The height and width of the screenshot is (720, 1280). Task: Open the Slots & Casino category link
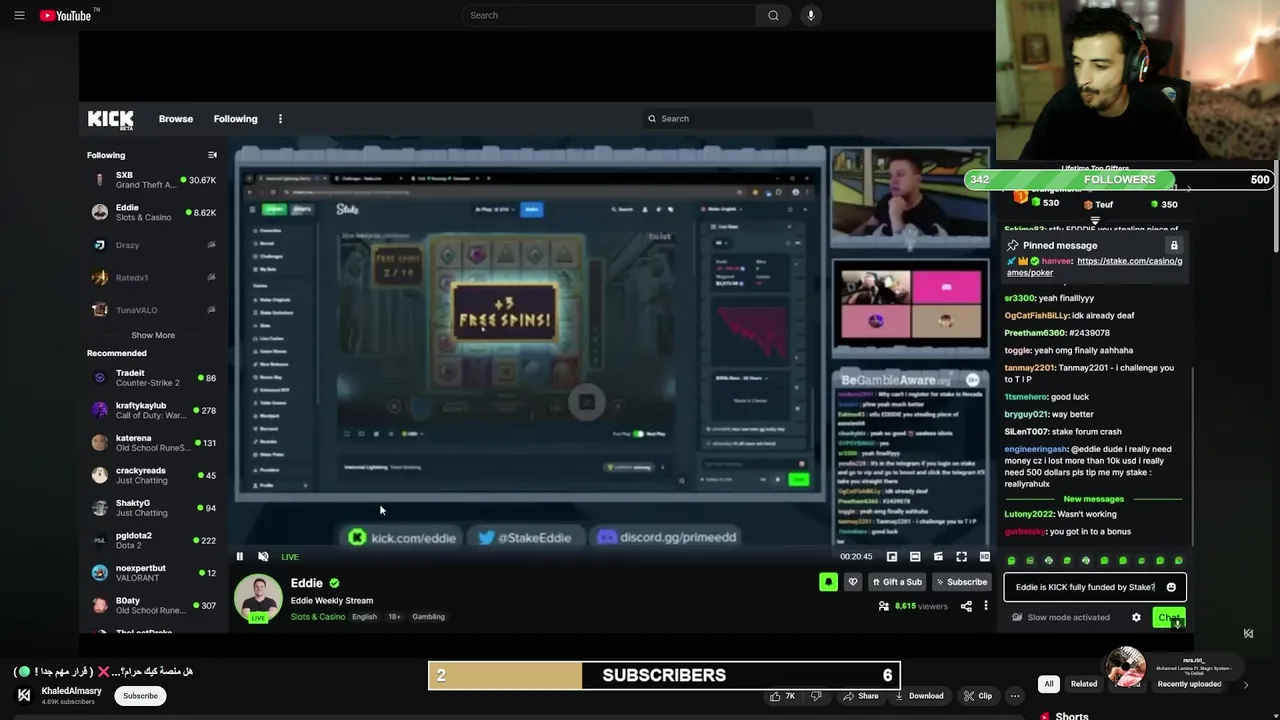pos(318,617)
